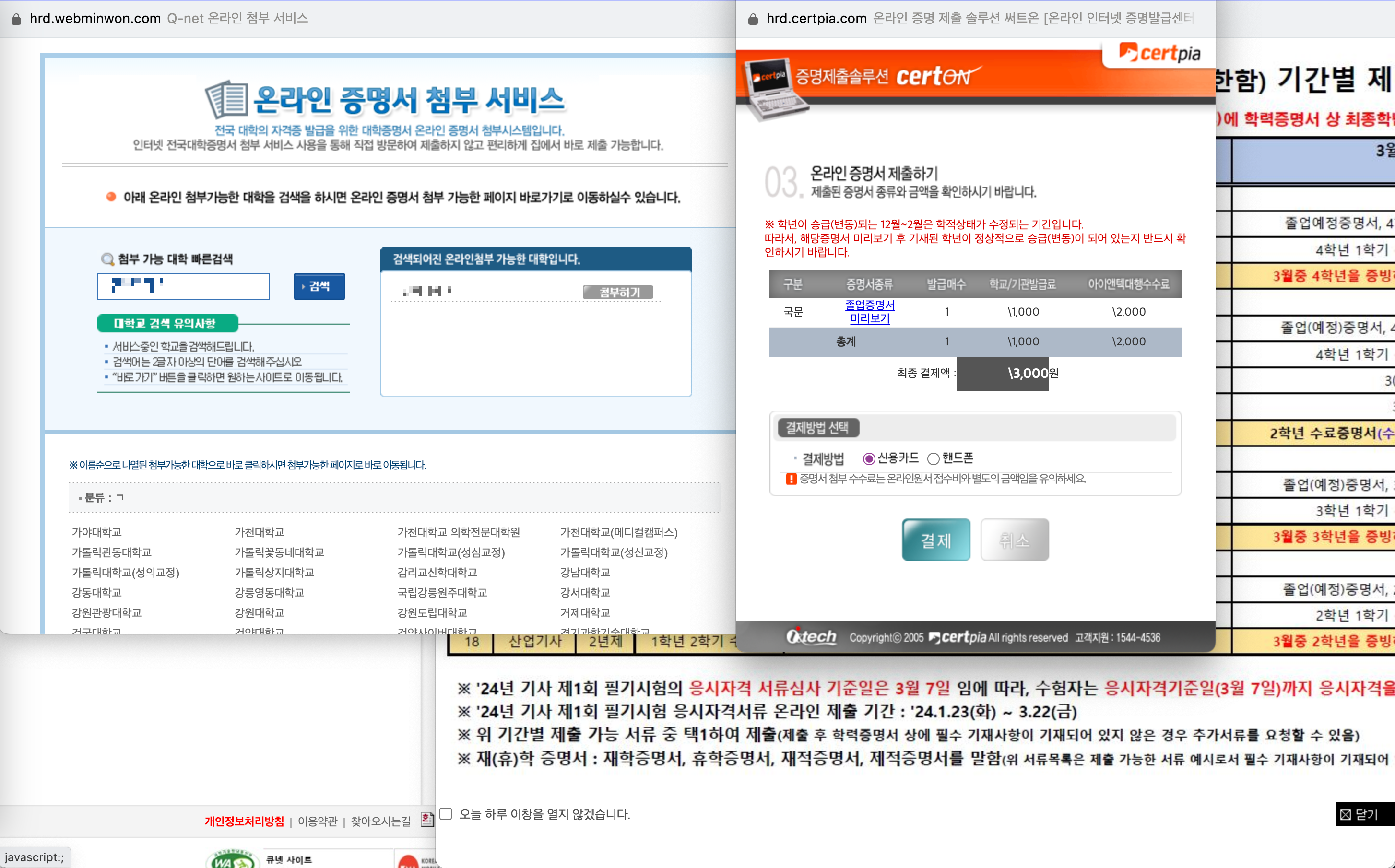This screenshot has width=1395, height=868.
Task: Click the 첨부하기 button for the searched school
Action: 618,292
